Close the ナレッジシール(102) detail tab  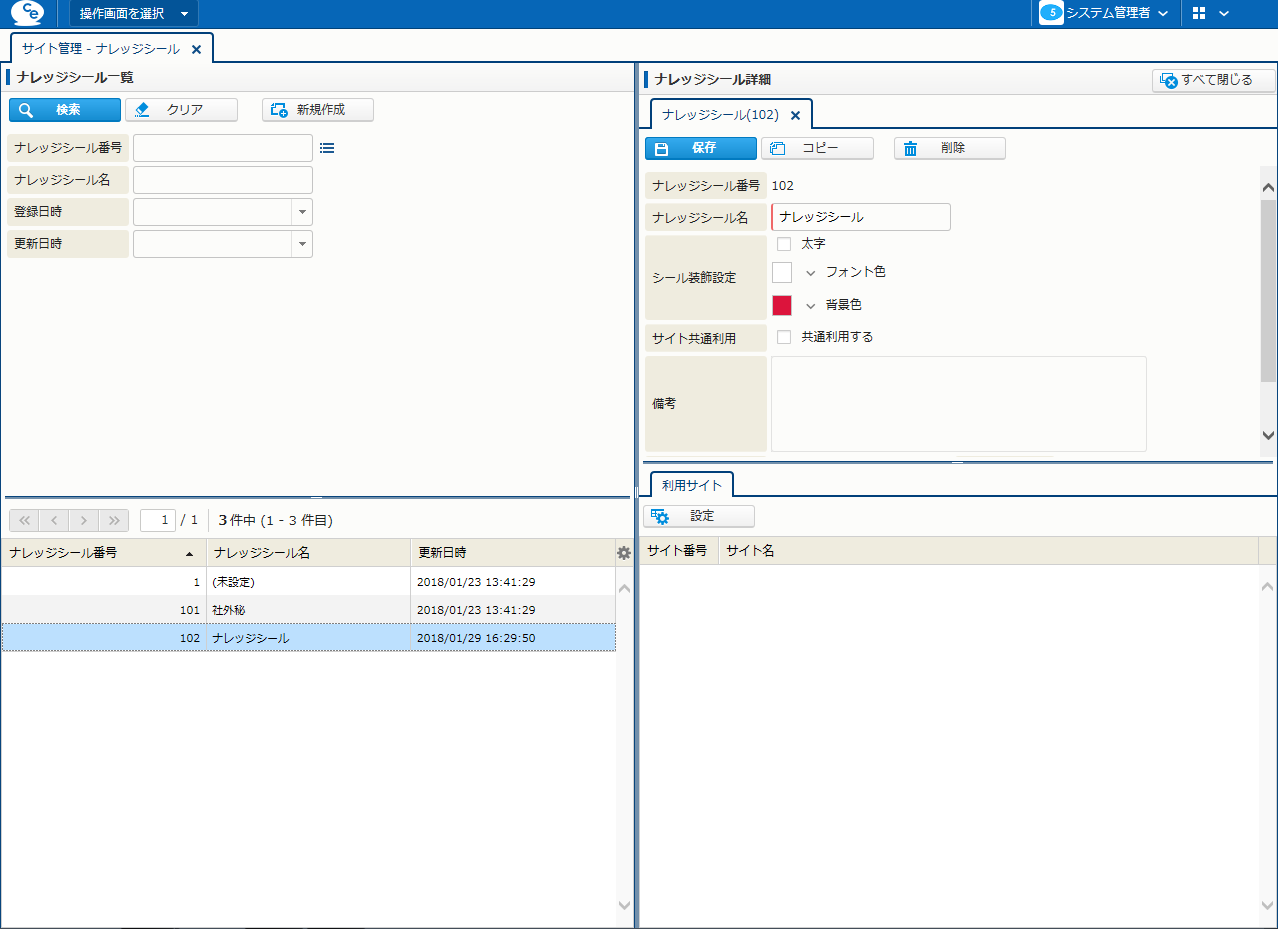tap(795, 115)
